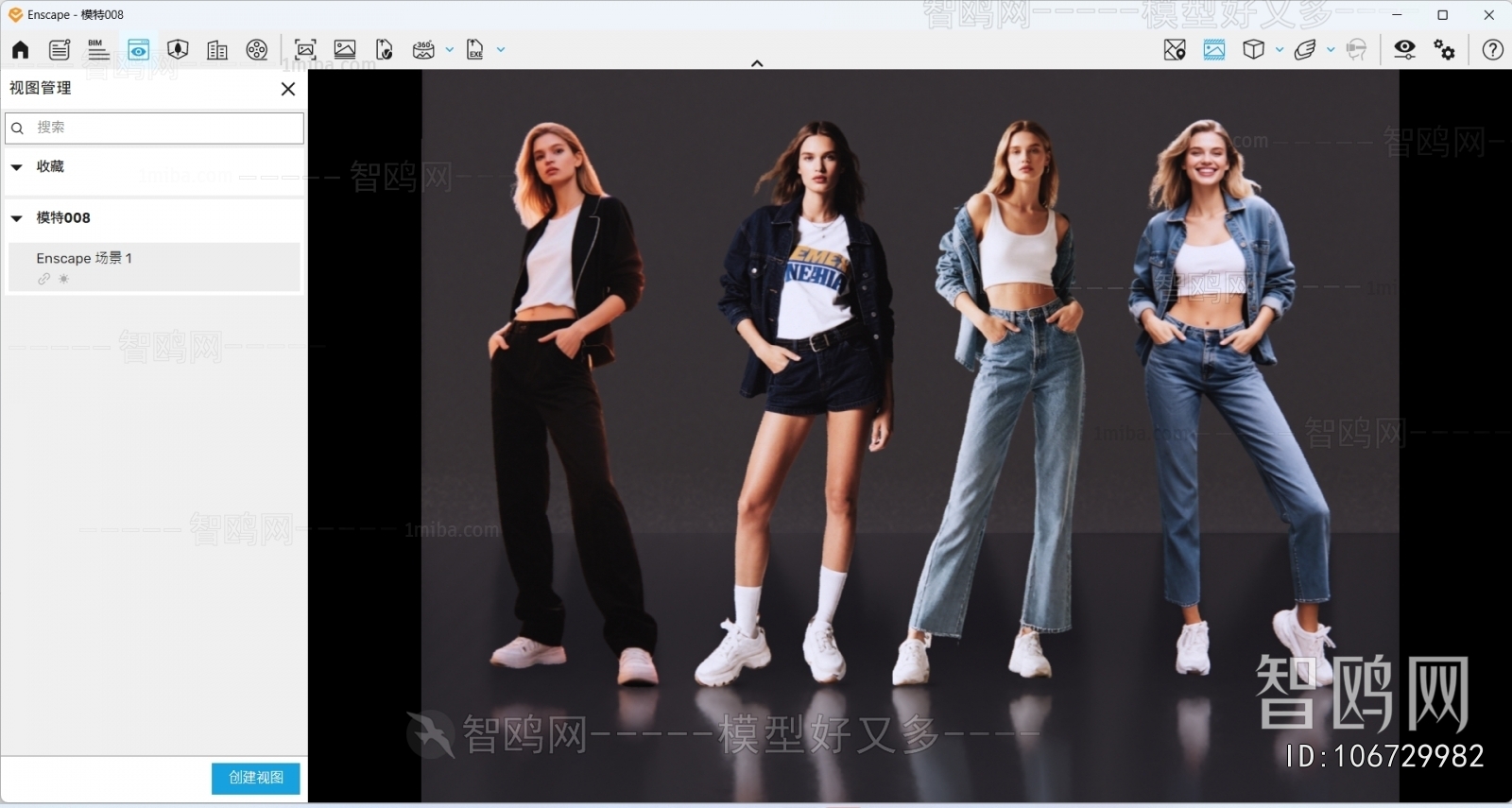Open the Visual Settings eye icon
Viewport: 1512px width, 808px height.
click(1404, 50)
